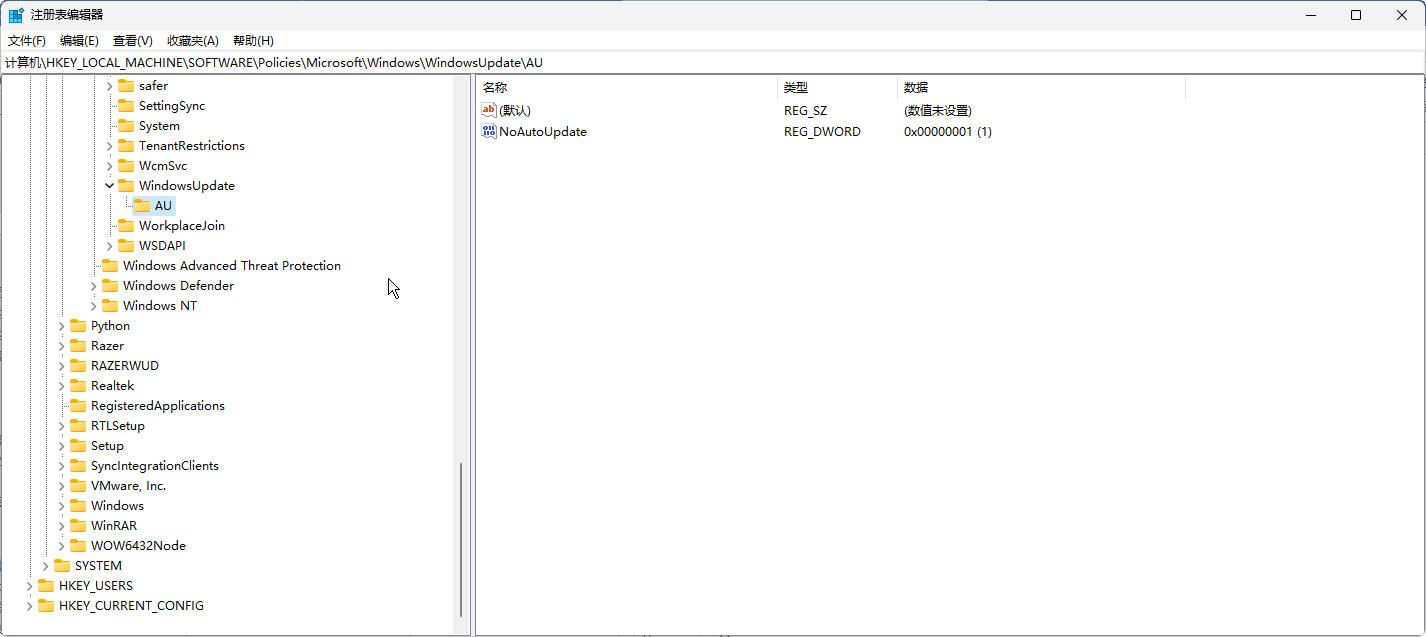
Task: Select the Python folder icon
Action: 78,325
